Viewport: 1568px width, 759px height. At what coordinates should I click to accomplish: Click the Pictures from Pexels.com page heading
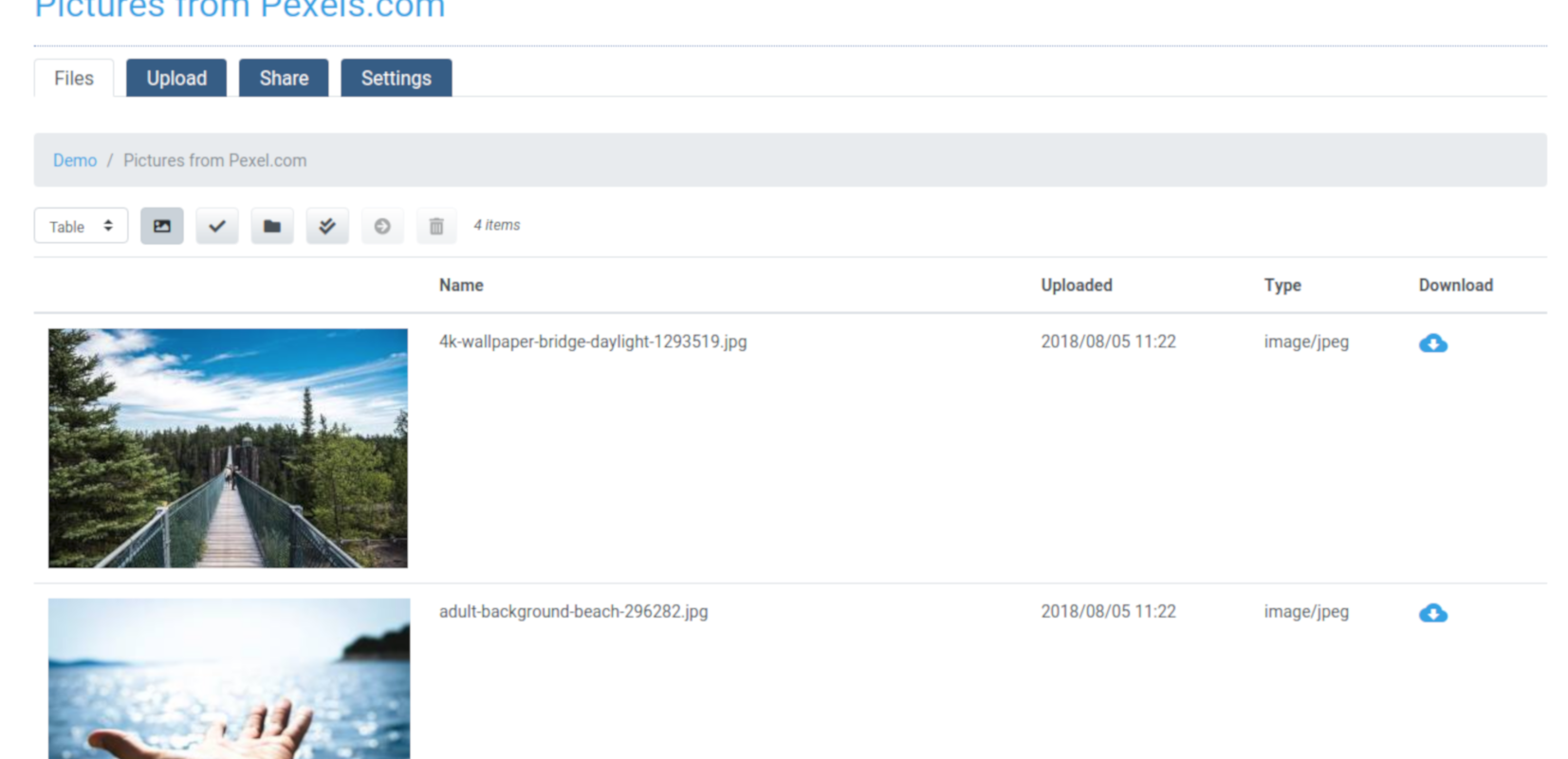(x=240, y=9)
